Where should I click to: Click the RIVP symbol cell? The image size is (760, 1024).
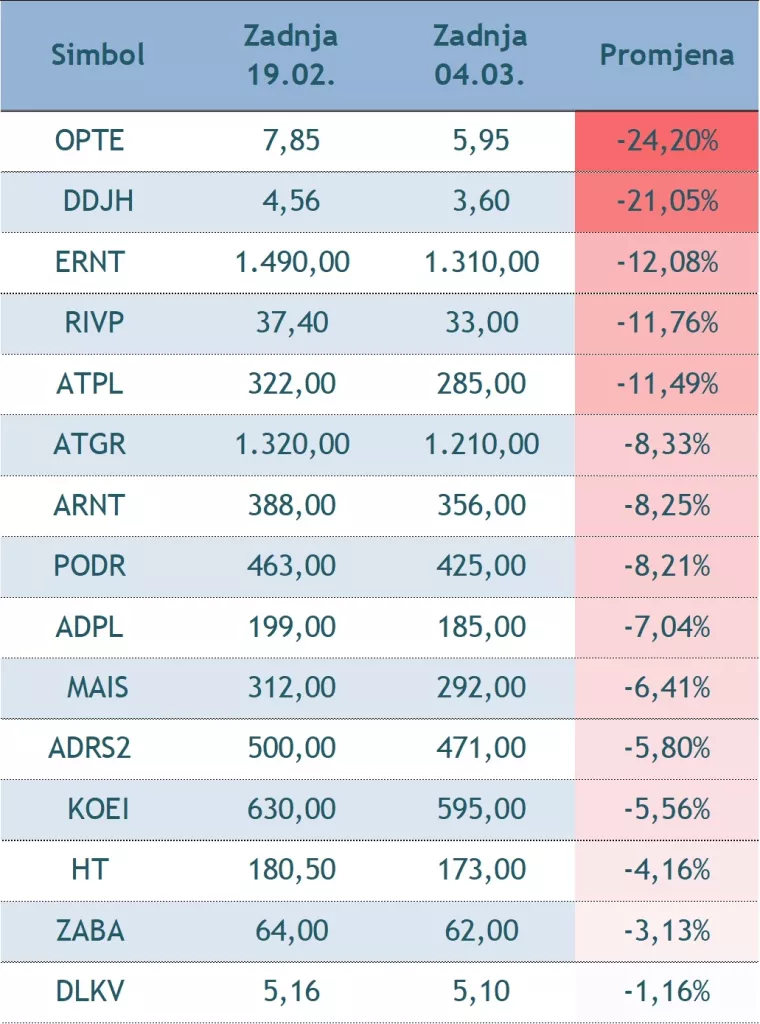click(x=90, y=322)
